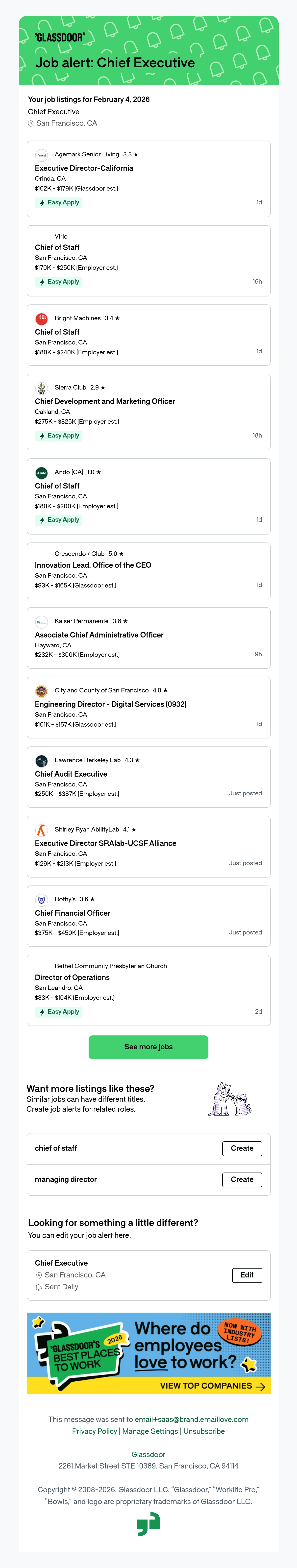The image size is (297, 1568).
Task: Click Ando (CA) green logo
Action: (x=41, y=472)
